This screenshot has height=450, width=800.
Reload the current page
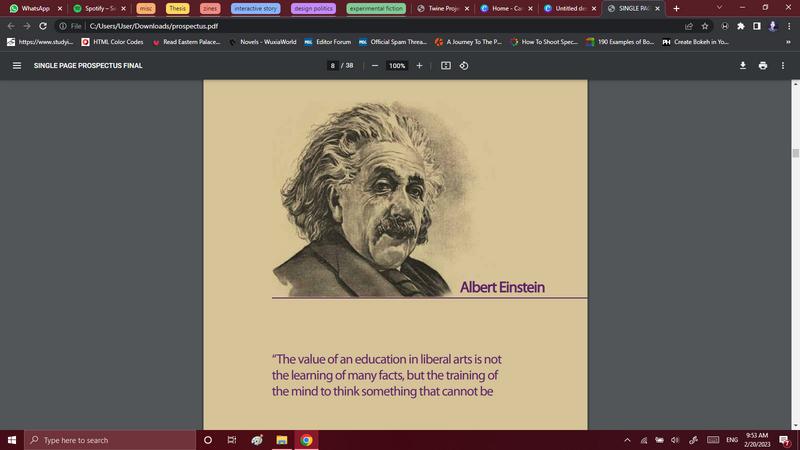coord(43,26)
